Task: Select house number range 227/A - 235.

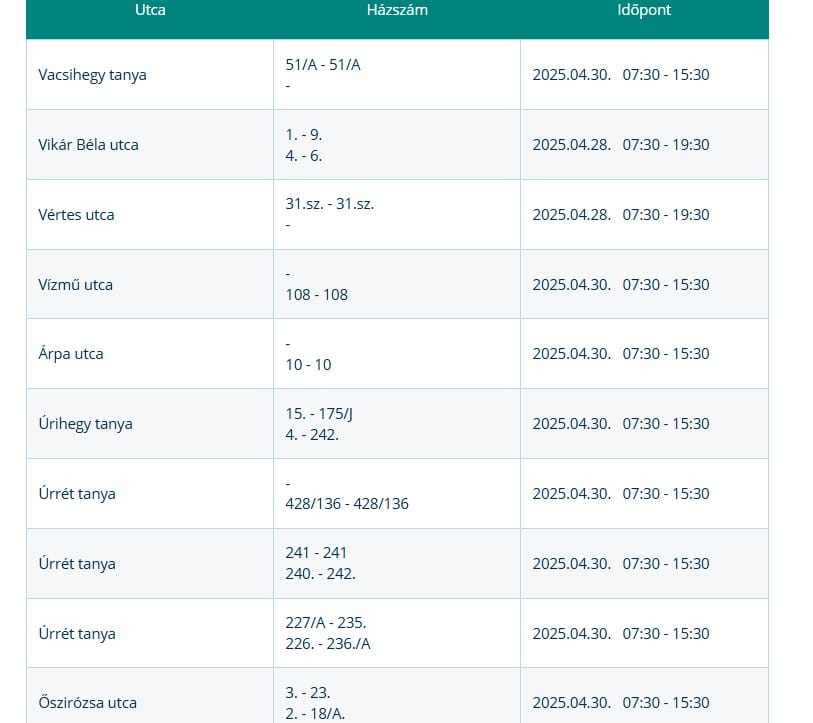Action: (x=325, y=623)
